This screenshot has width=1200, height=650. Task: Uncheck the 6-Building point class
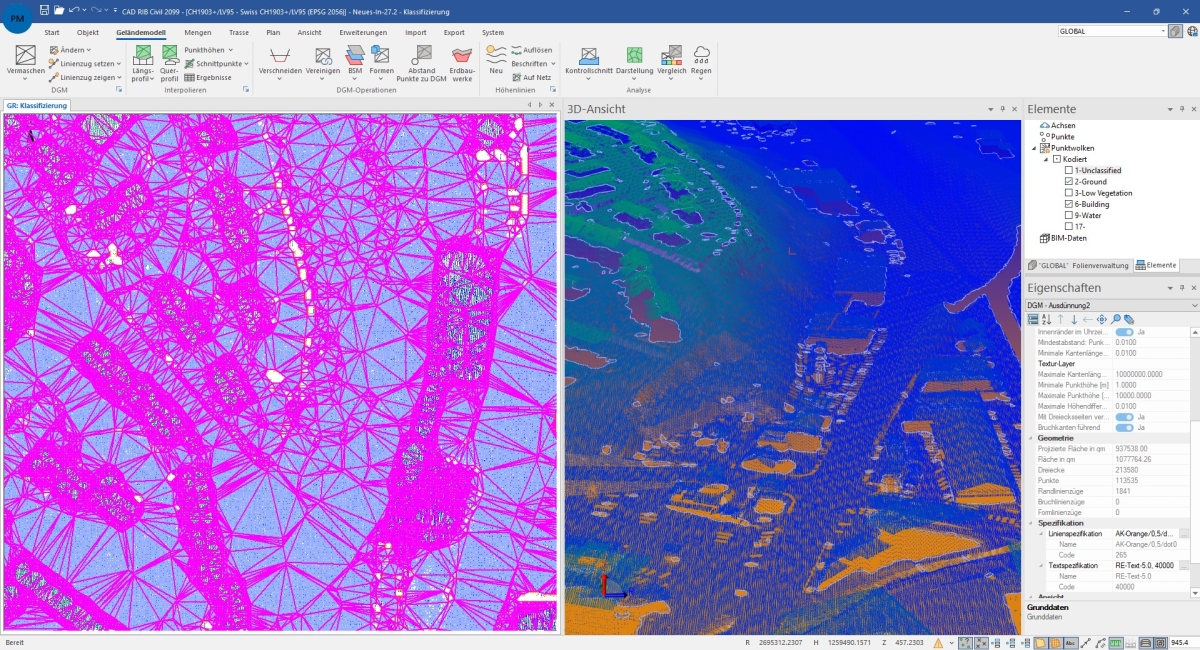point(1069,204)
